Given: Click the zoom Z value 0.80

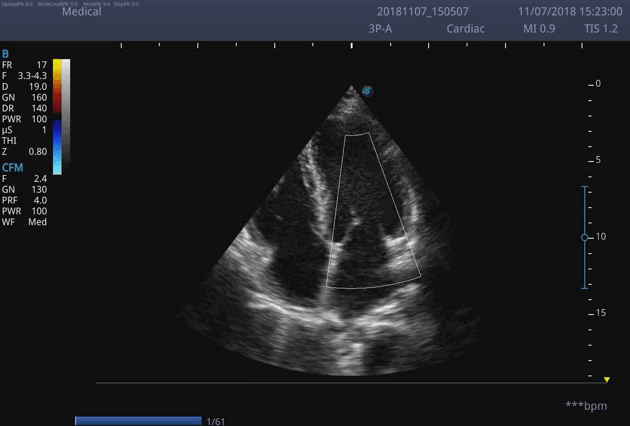Looking at the screenshot, I should pos(38,152).
